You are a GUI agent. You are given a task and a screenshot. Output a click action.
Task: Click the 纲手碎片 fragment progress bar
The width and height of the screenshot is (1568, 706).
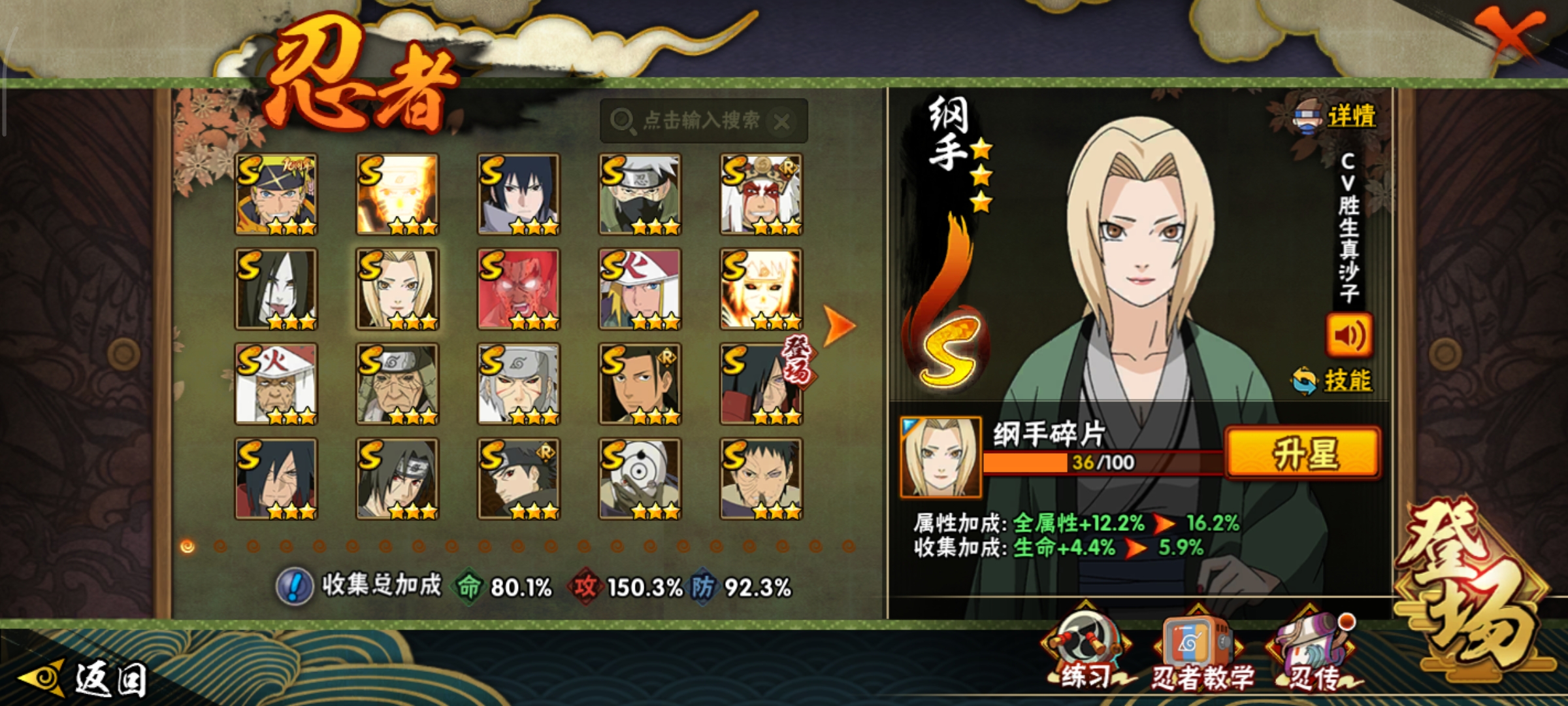click(x=1103, y=462)
